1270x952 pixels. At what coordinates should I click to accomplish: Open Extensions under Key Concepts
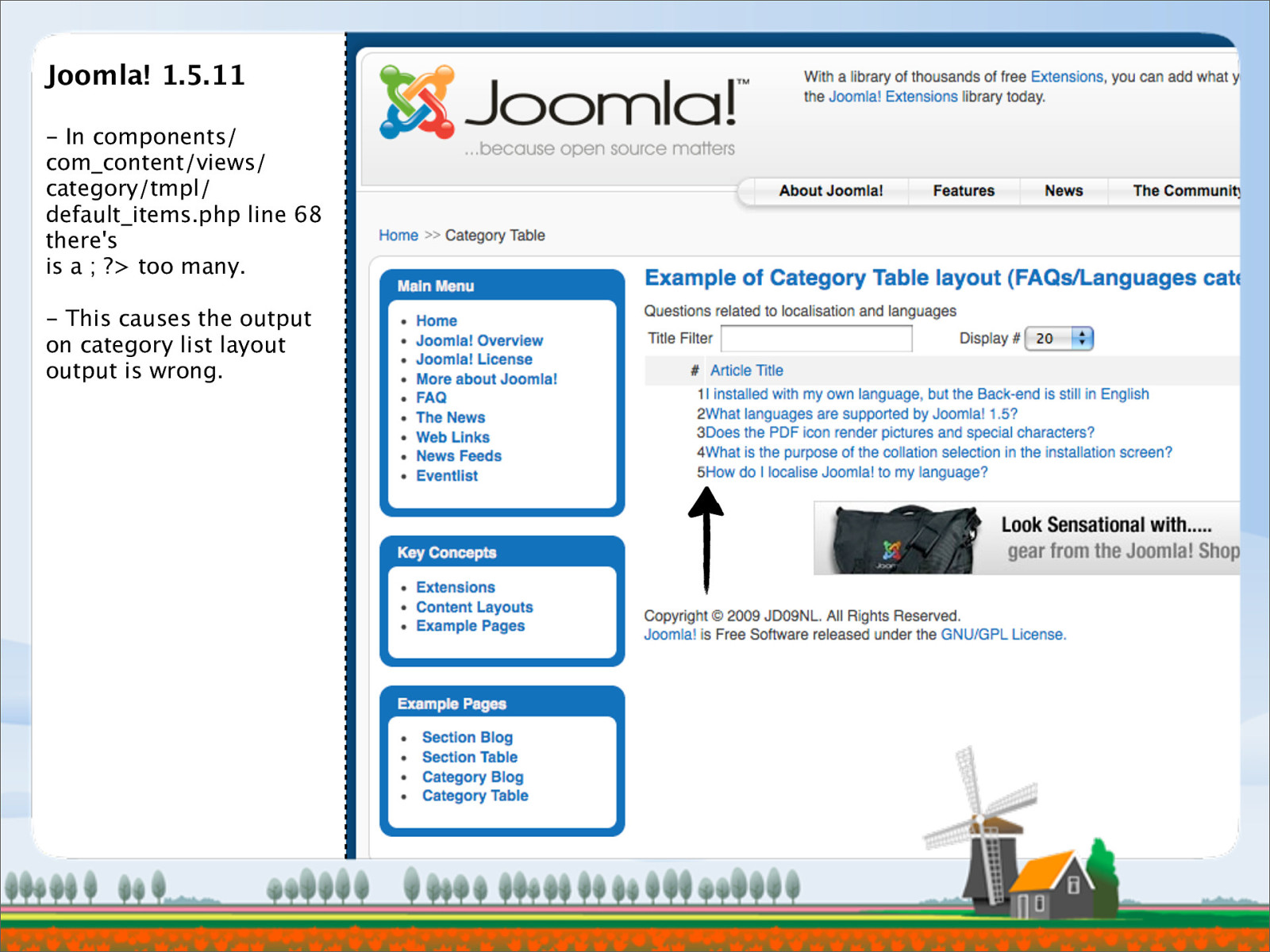coord(456,587)
